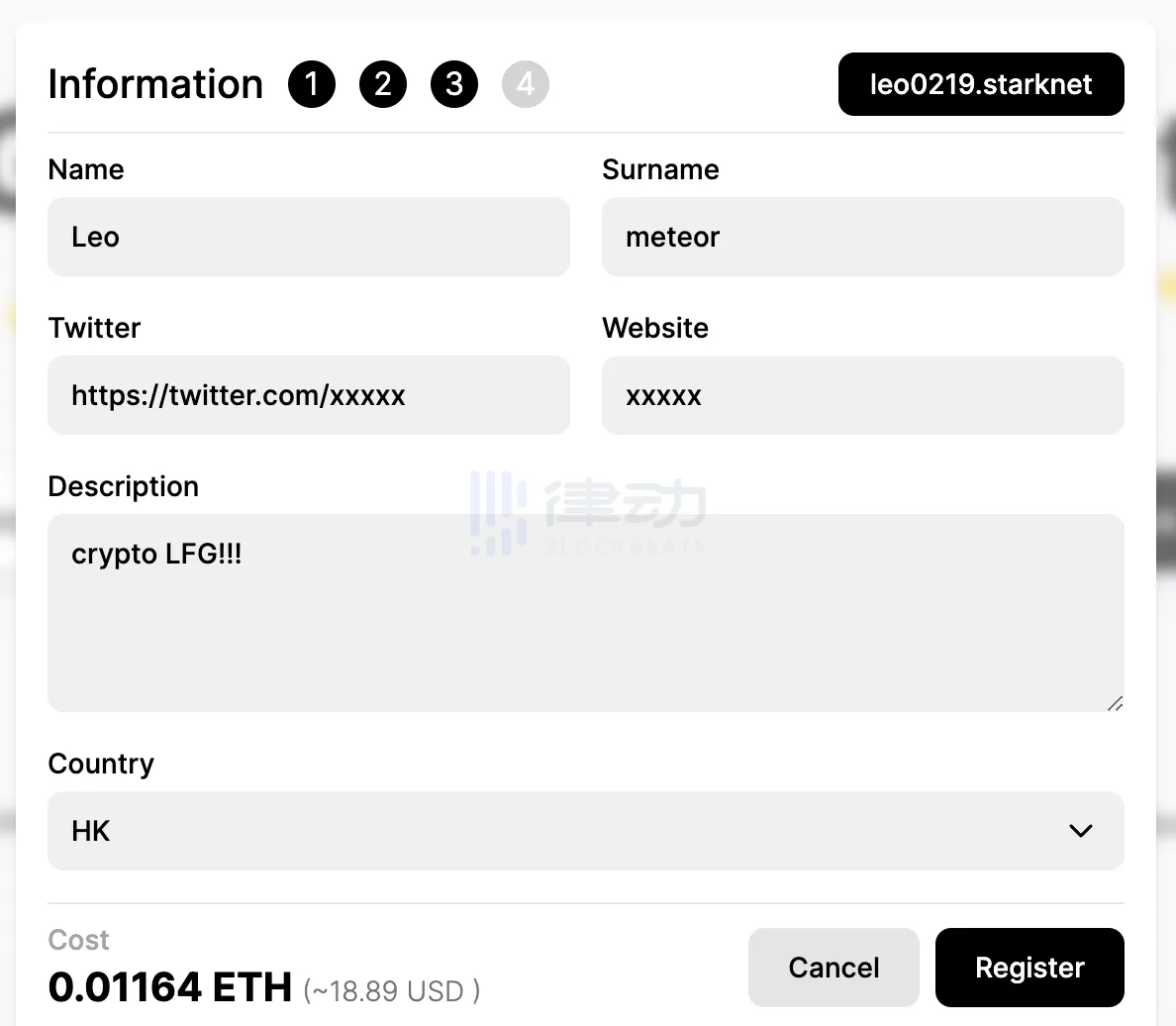This screenshot has width=1176, height=1026.
Task: Go to step 1 circle
Action: [x=312, y=84]
